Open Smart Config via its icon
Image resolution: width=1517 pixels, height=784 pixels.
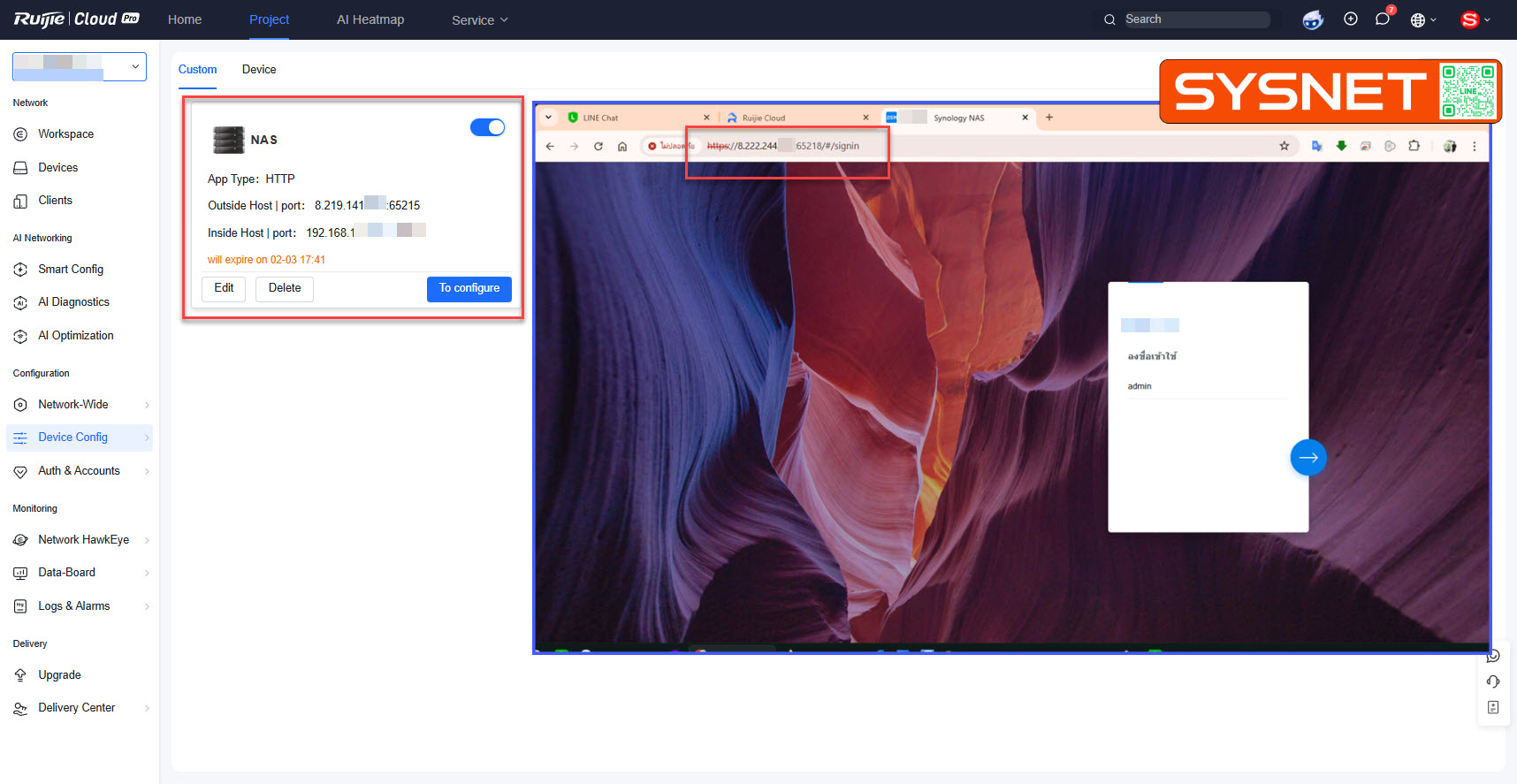(20, 270)
